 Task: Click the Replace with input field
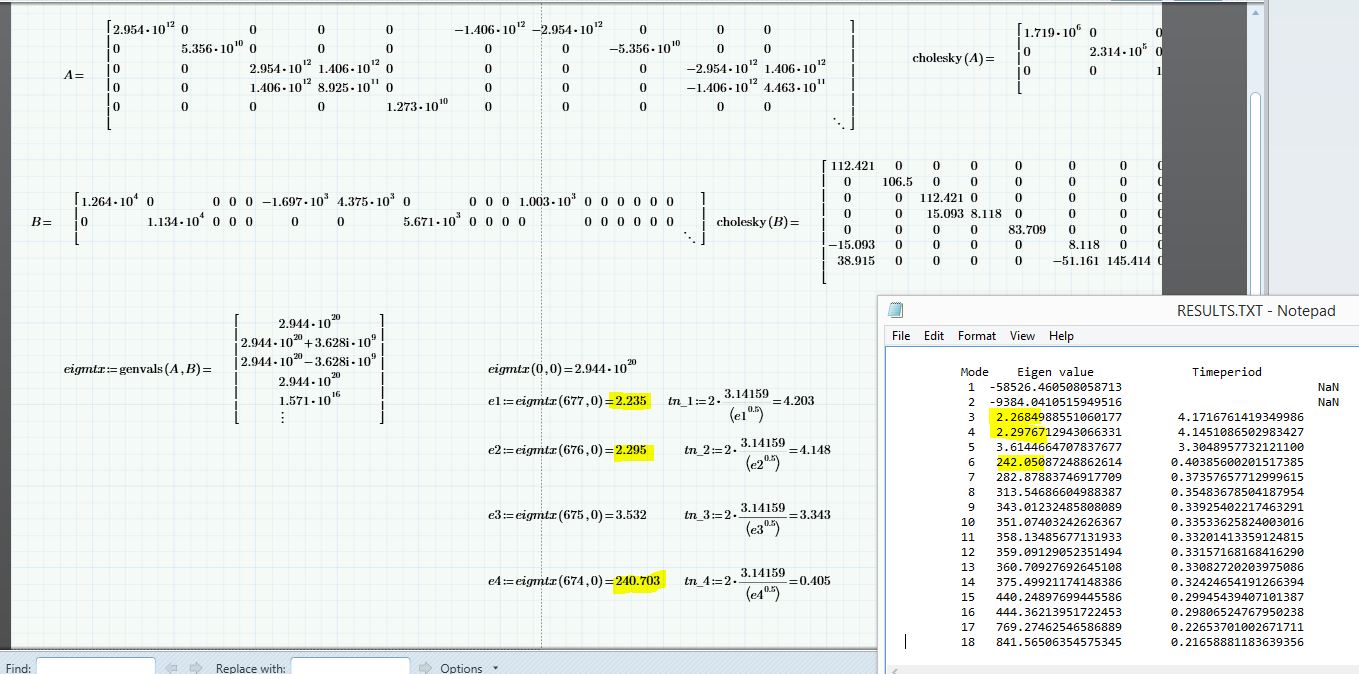[350, 666]
